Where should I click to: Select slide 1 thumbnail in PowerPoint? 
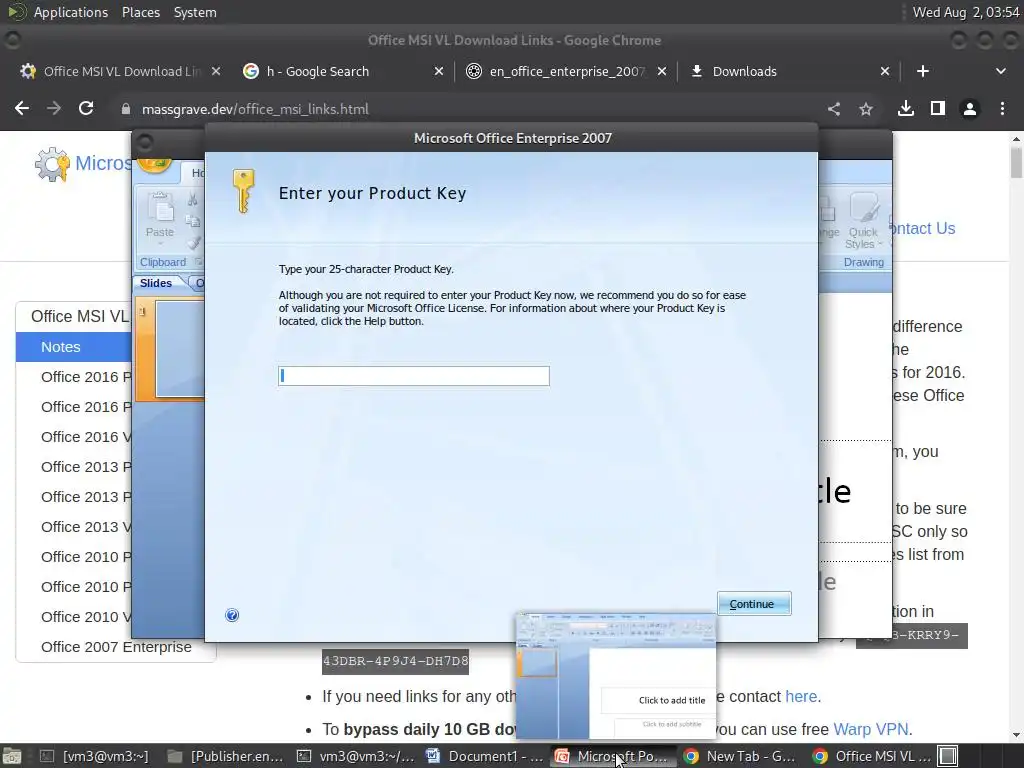click(179, 348)
